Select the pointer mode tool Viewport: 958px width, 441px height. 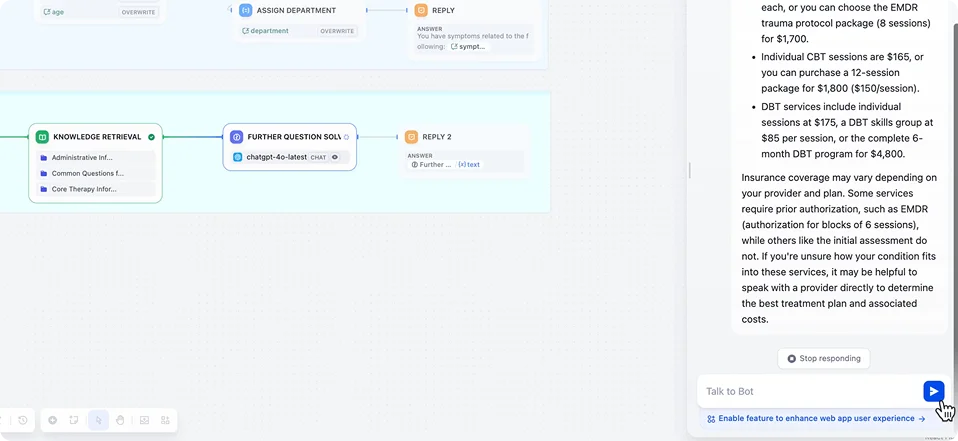(98, 420)
